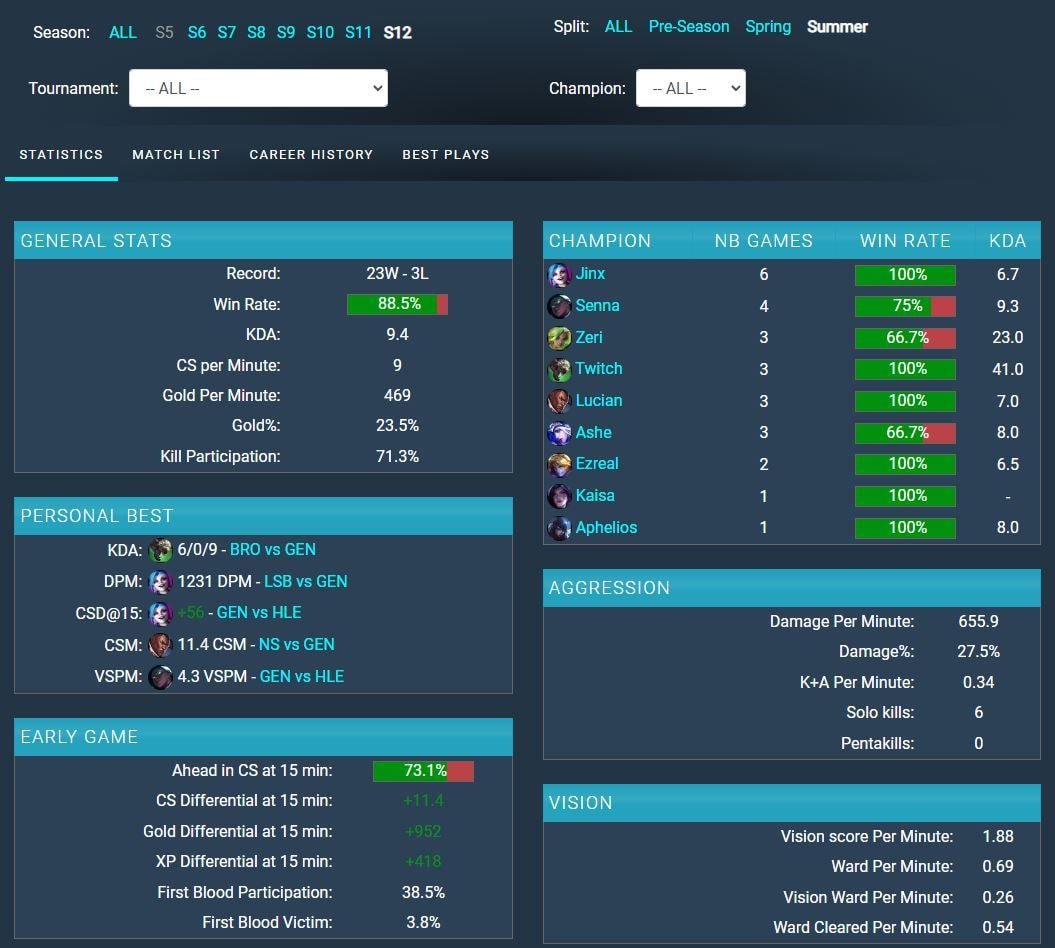Click the Jinx champion icon
The image size is (1055, 948).
tap(559, 274)
